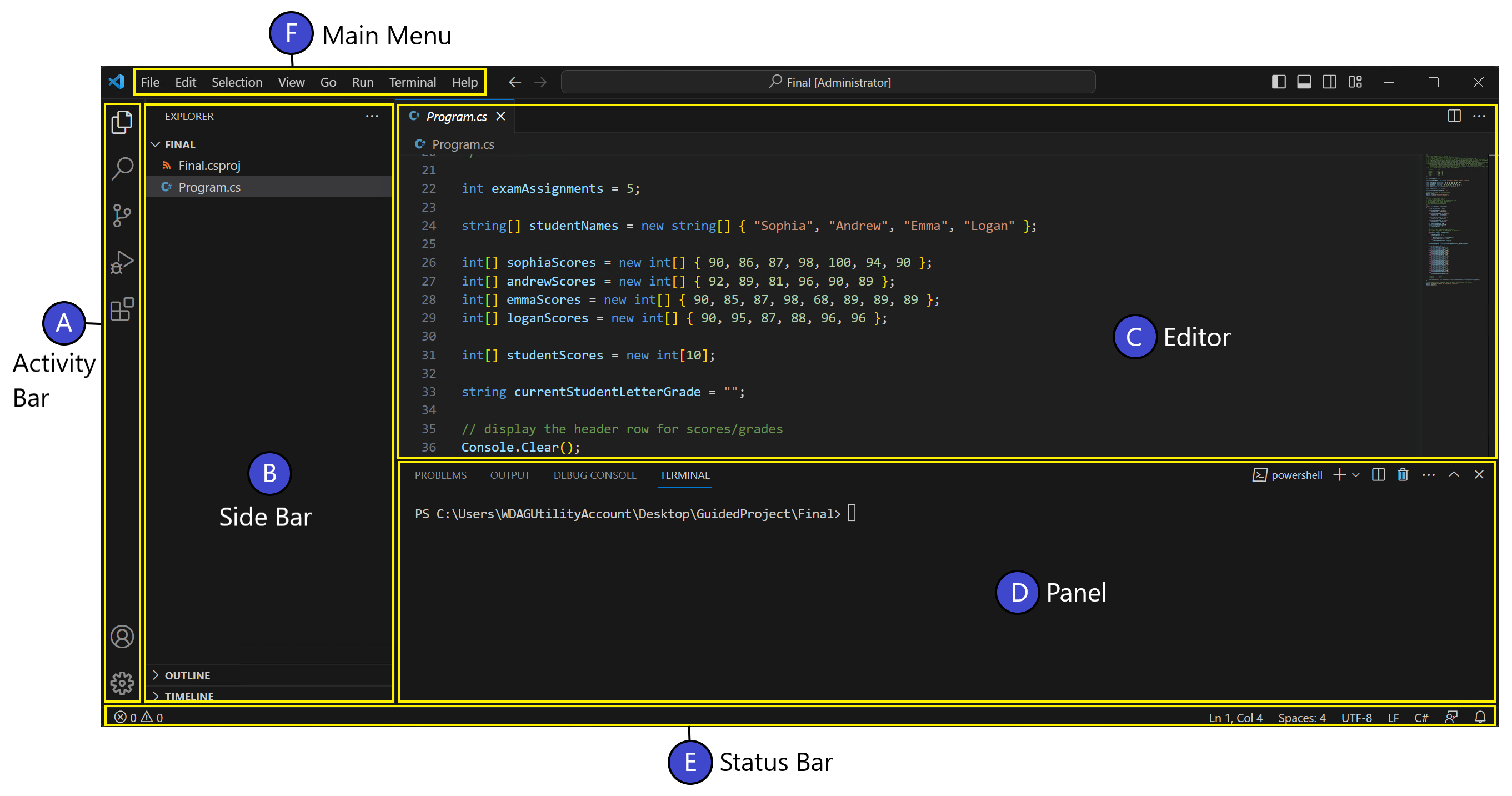Open the Terminal menu

click(413, 82)
